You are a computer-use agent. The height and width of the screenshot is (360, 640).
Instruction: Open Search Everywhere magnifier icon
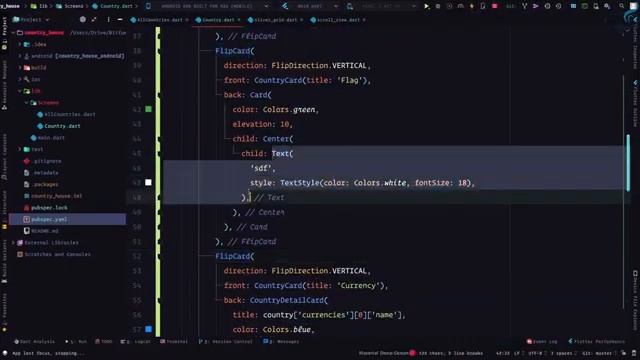pyautogui.click(x=621, y=7)
